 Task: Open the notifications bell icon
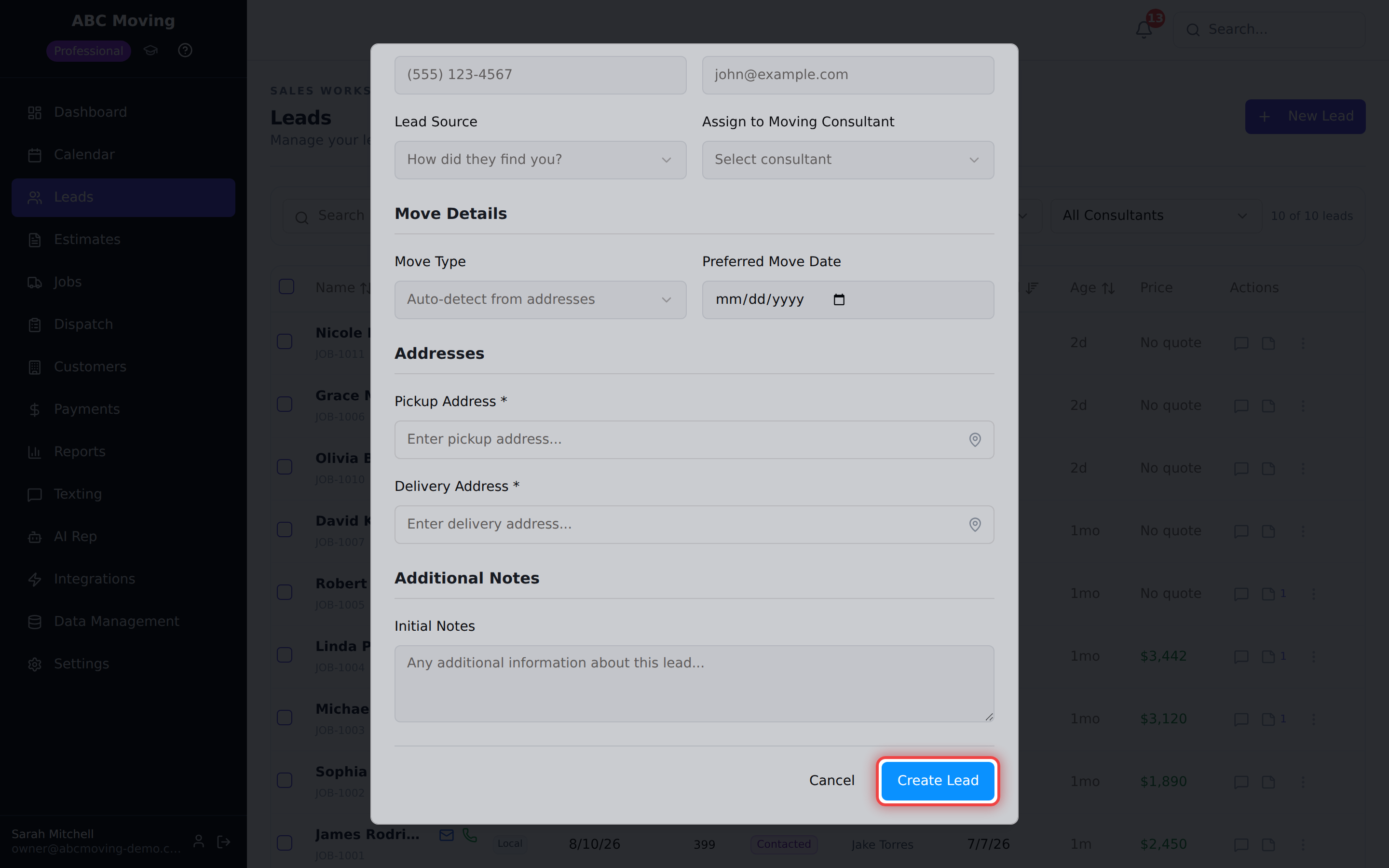(1144, 29)
